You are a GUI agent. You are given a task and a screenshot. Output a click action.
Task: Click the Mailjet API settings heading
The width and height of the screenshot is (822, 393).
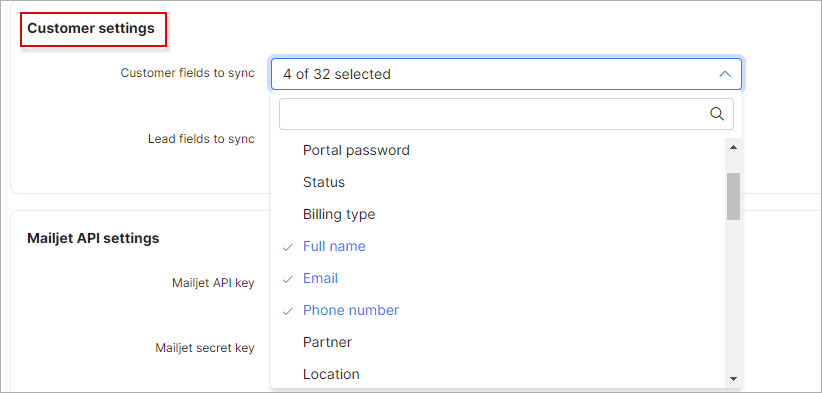(x=93, y=238)
